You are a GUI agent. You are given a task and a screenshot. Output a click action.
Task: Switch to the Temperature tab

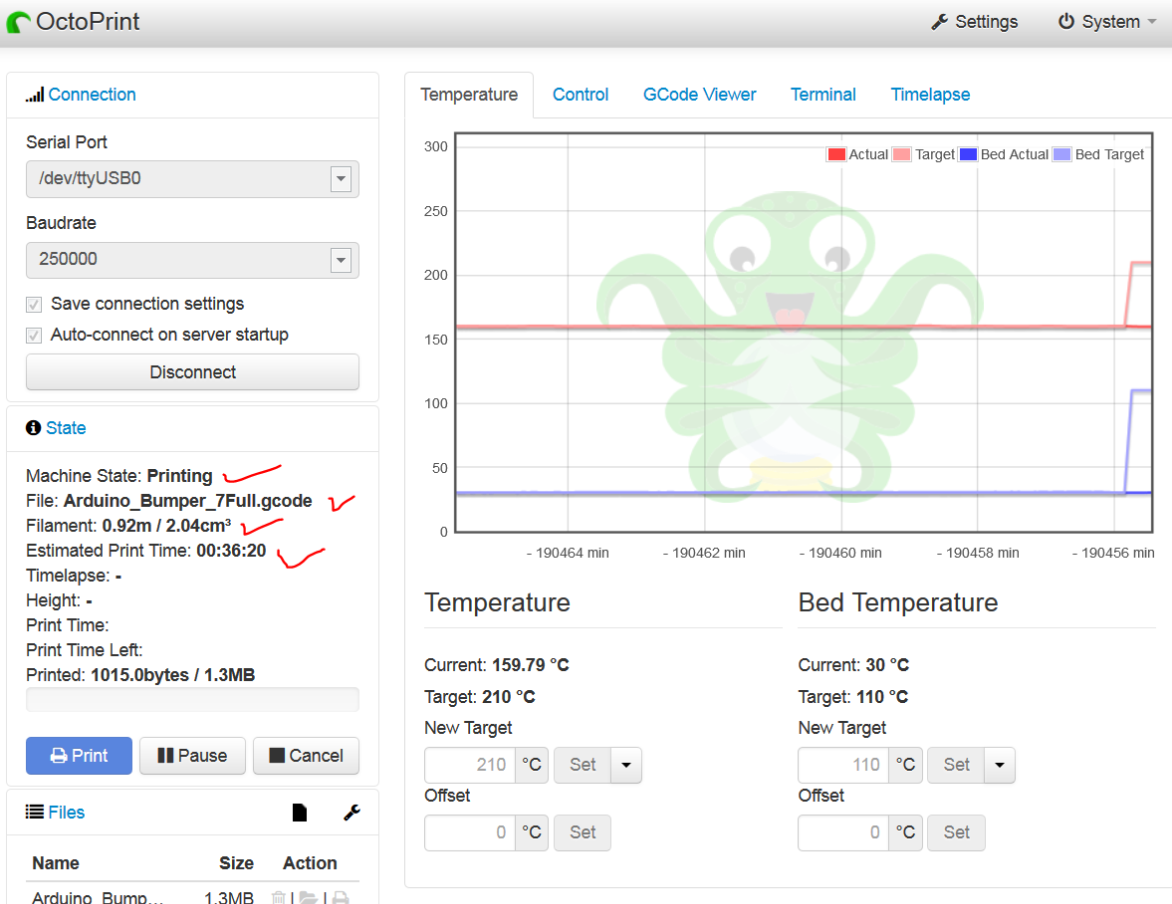click(469, 95)
